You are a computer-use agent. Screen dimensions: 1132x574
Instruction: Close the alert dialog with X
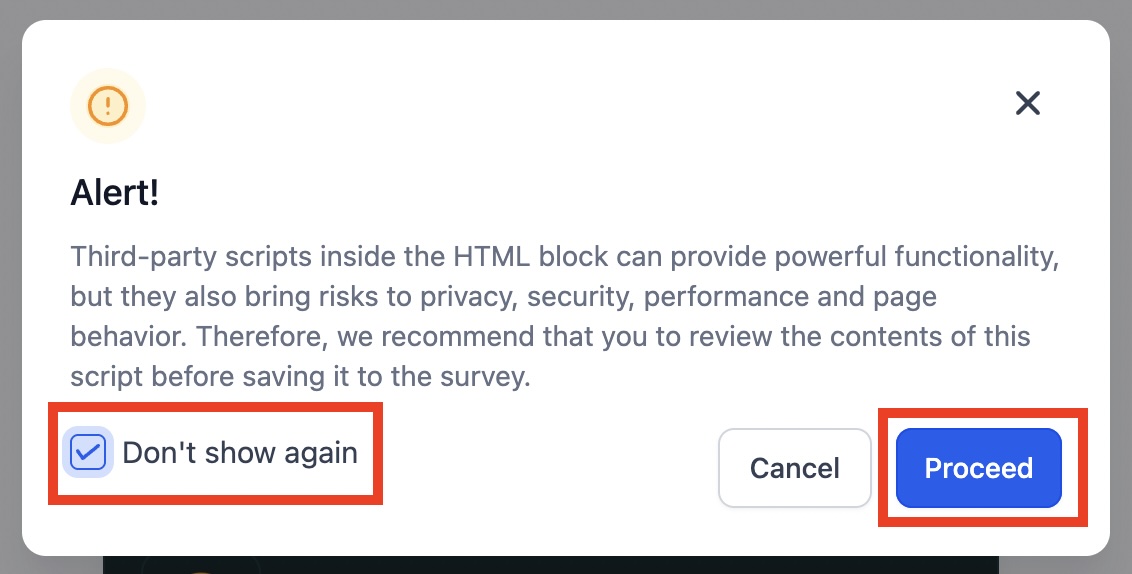(x=1027, y=103)
